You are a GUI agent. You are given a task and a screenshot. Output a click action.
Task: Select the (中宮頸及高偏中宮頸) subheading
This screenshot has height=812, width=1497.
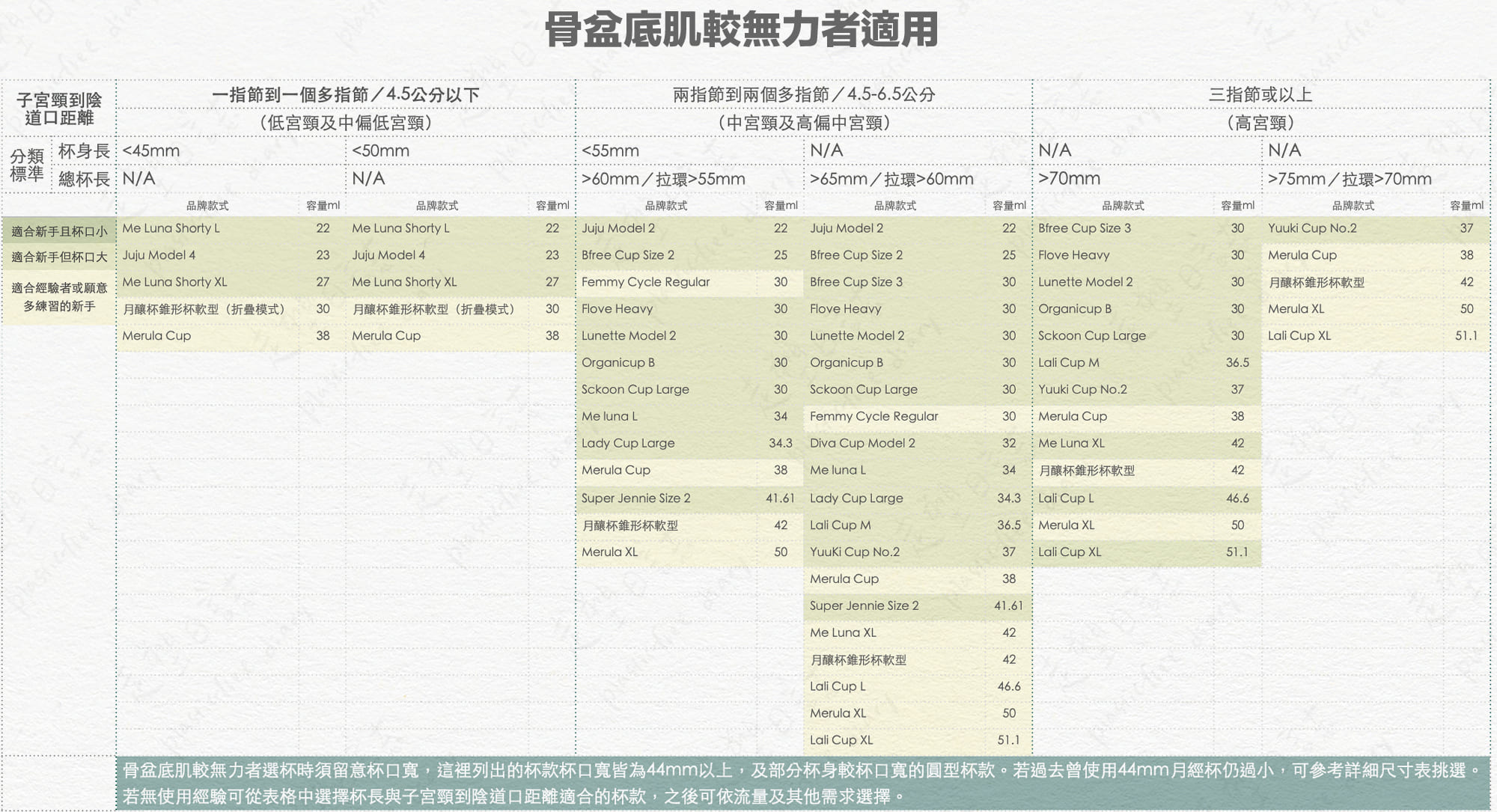coord(804,123)
